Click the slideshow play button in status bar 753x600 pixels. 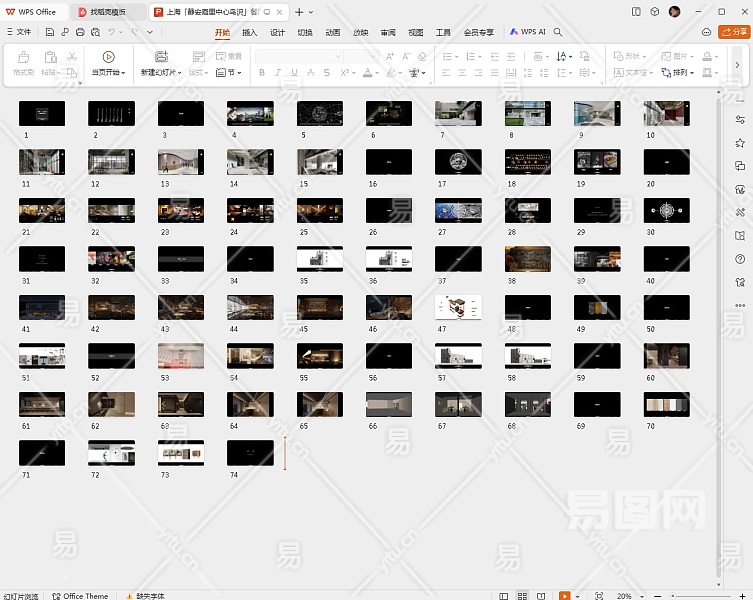pos(565,596)
